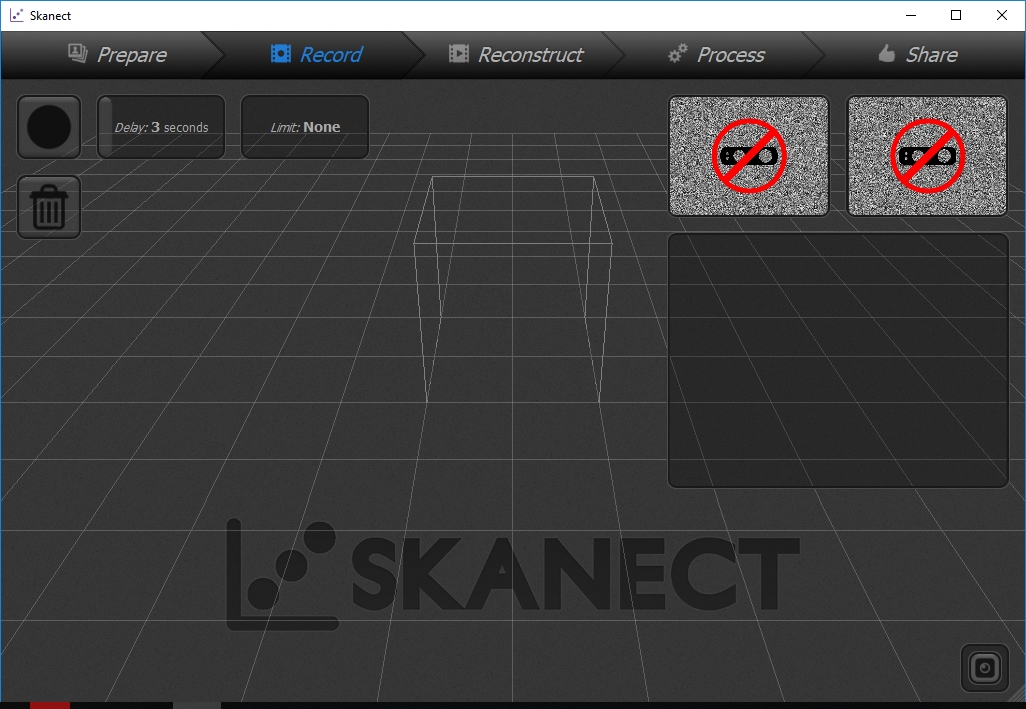Go to the Reconstruct tab

(516, 54)
